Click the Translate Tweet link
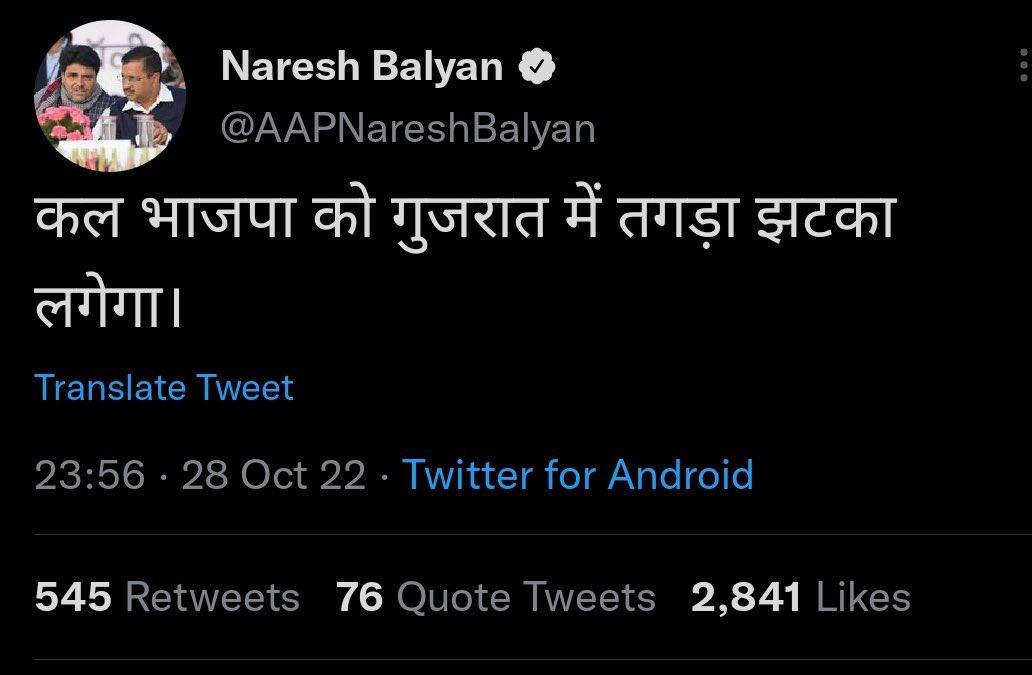This screenshot has height=675, width=1032. [x=164, y=388]
